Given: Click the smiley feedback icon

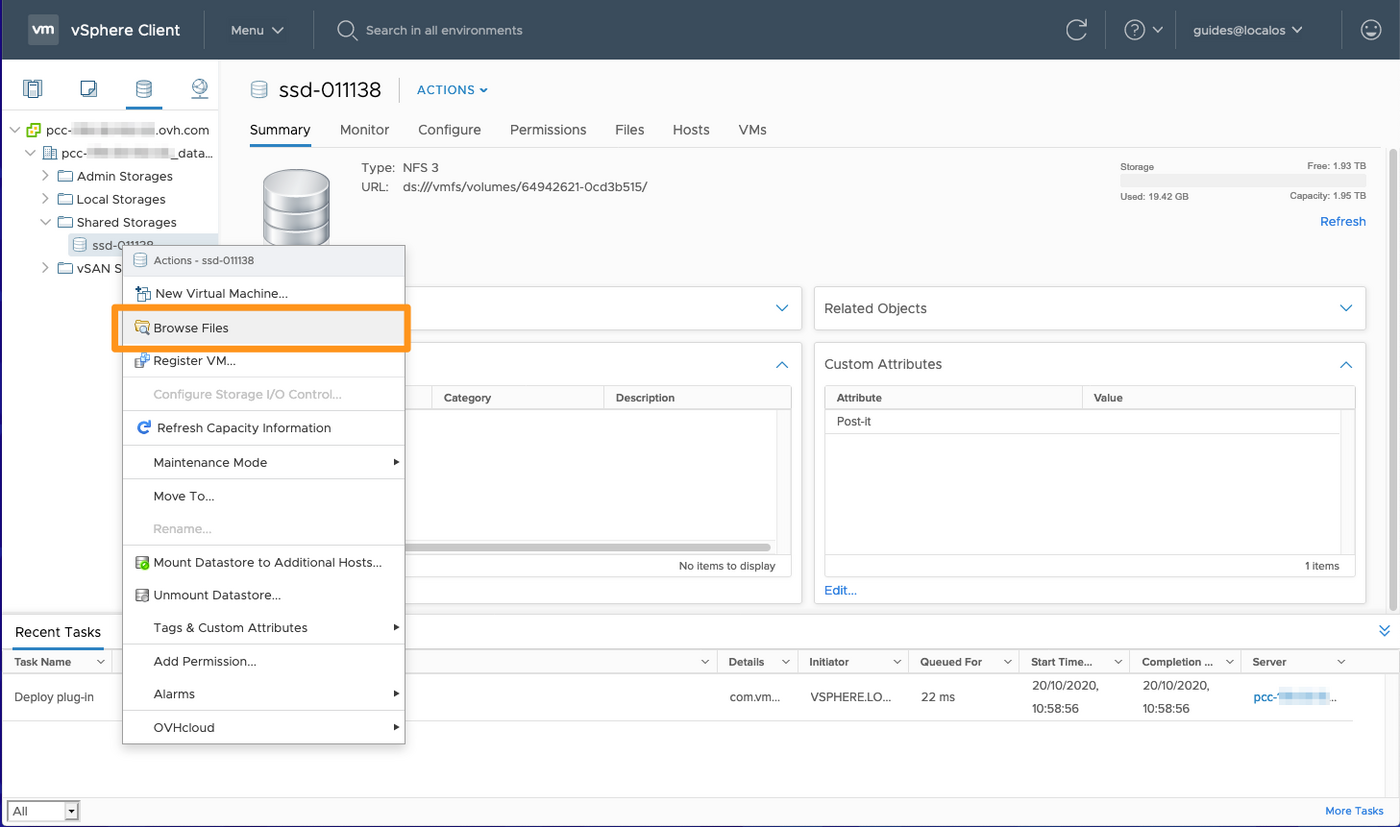Looking at the screenshot, I should tap(1371, 30).
